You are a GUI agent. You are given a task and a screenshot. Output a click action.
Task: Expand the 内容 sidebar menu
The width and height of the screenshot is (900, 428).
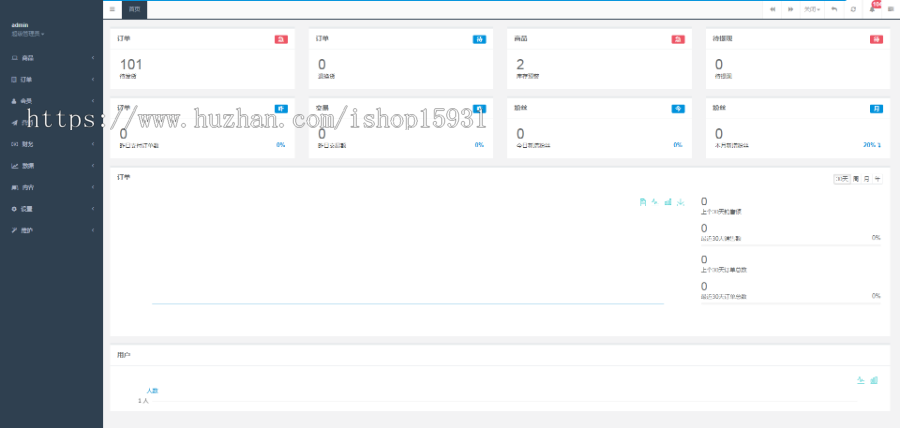pos(52,187)
